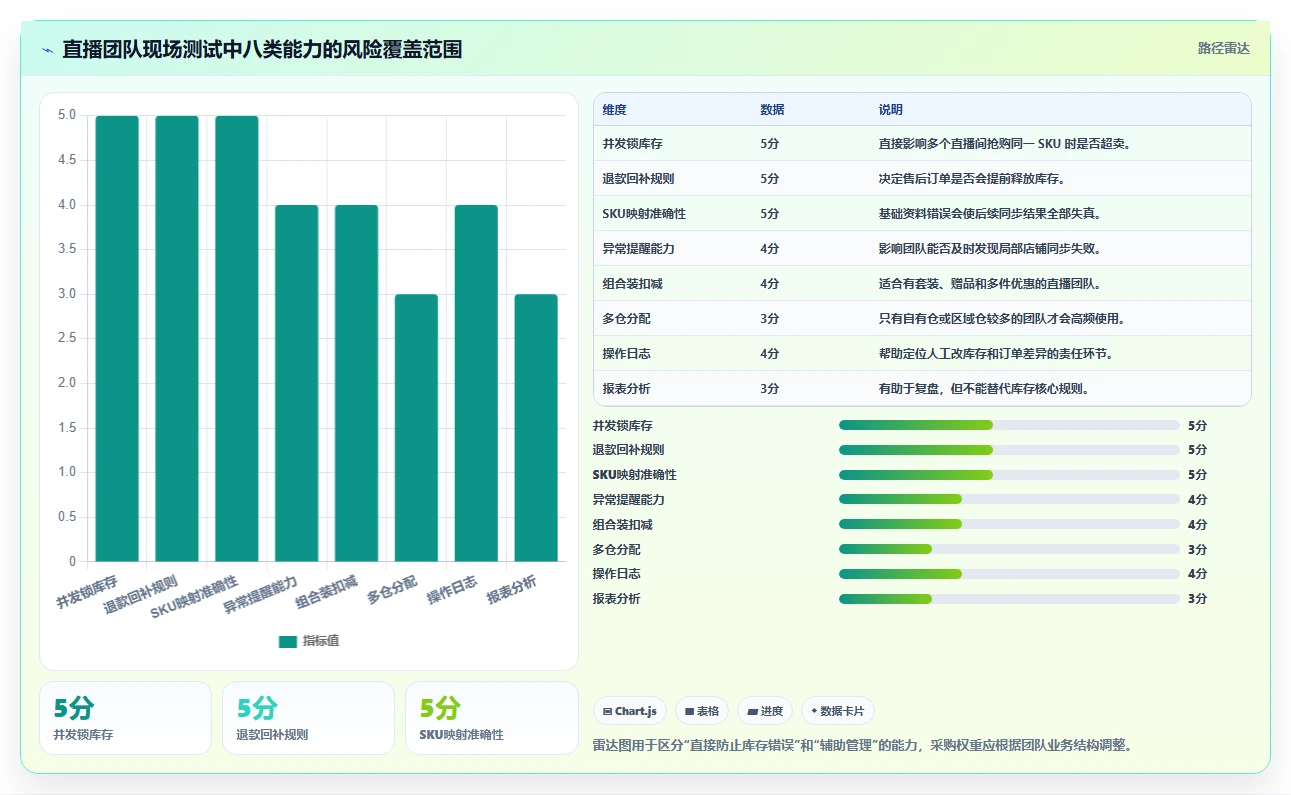Click the 4分 value in 操作日志 table row
Image resolution: width=1291 pixels, height=795 pixels.
769,354
